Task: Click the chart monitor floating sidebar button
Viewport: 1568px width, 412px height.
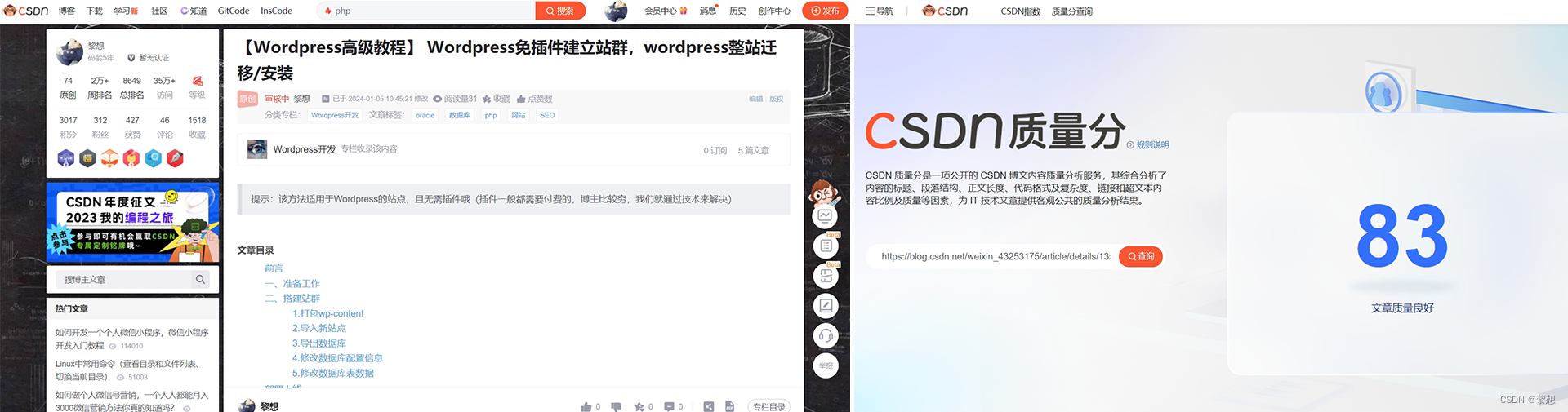Action: [826, 216]
